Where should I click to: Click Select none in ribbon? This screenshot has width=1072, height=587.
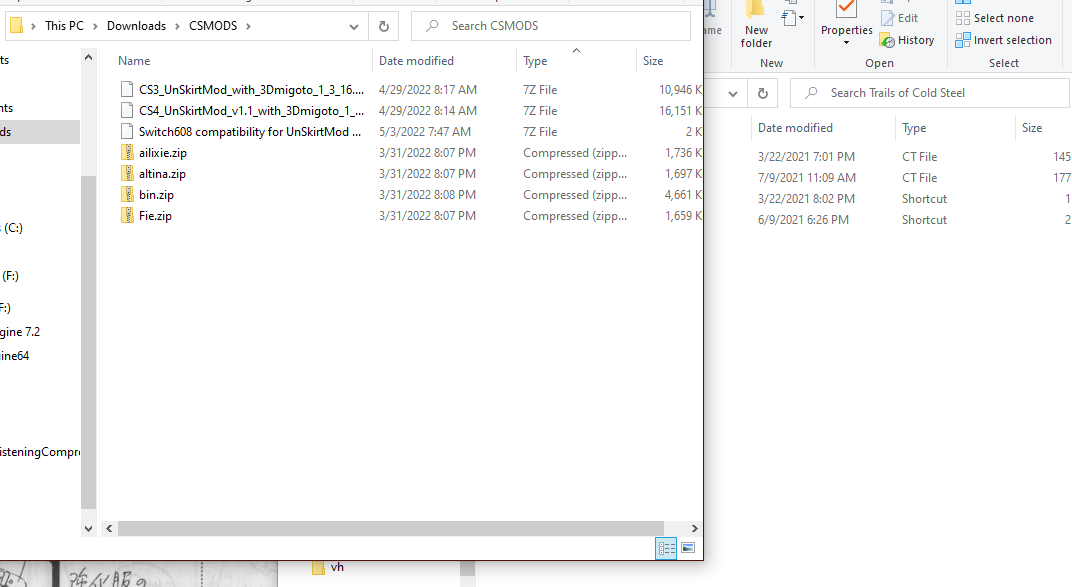[995, 18]
